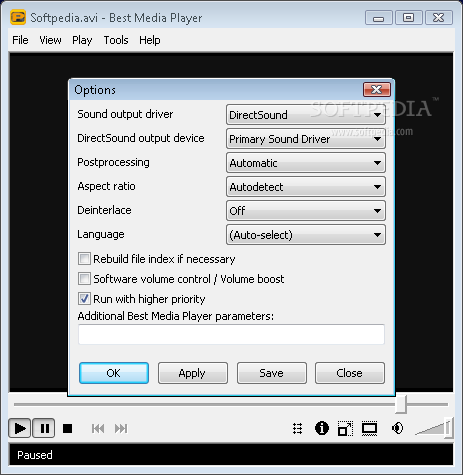The width and height of the screenshot is (463, 475).
Task: Mute audio with the speaker icon
Action: [397, 428]
